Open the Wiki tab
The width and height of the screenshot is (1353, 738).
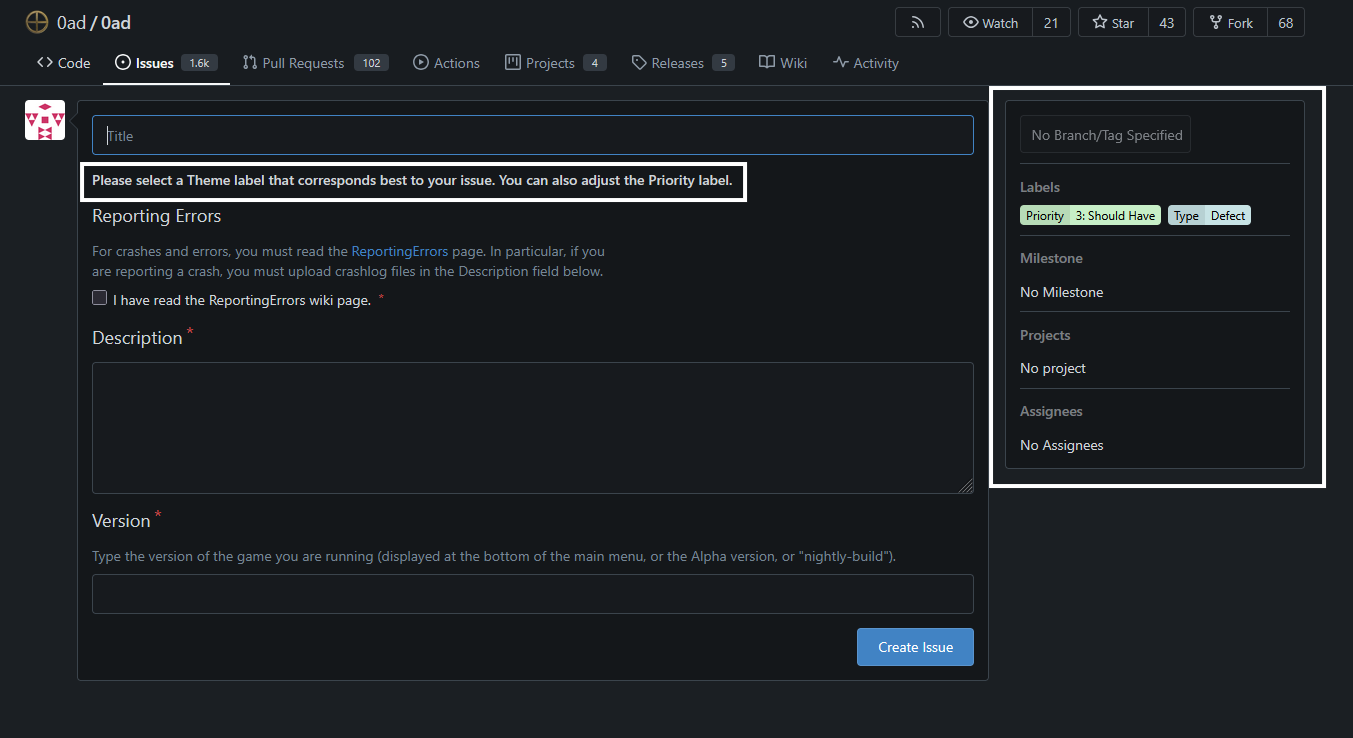point(783,63)
